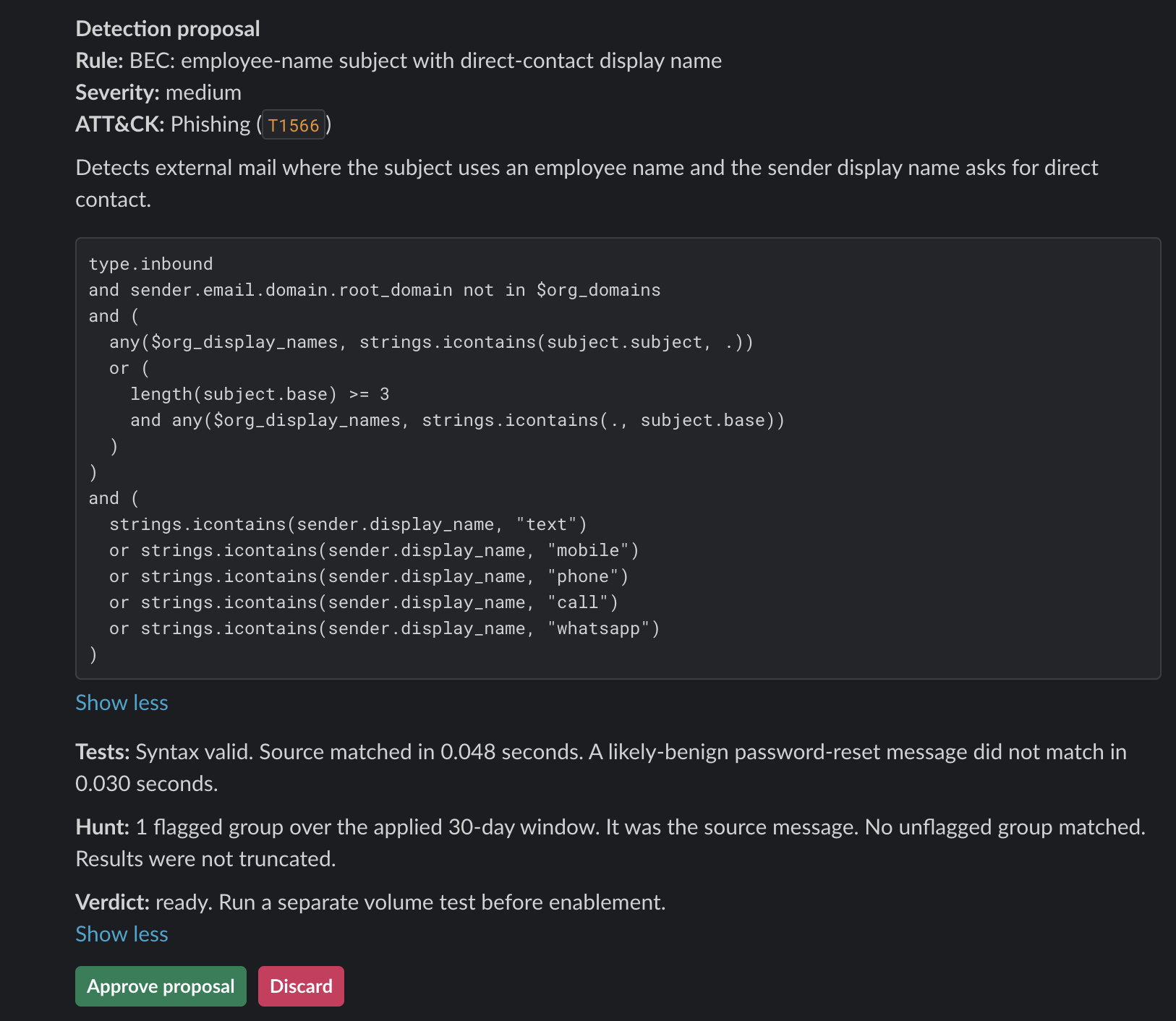Discard the detection proposal
This screenshot has width=1176, height=1021.
(301, 986)
